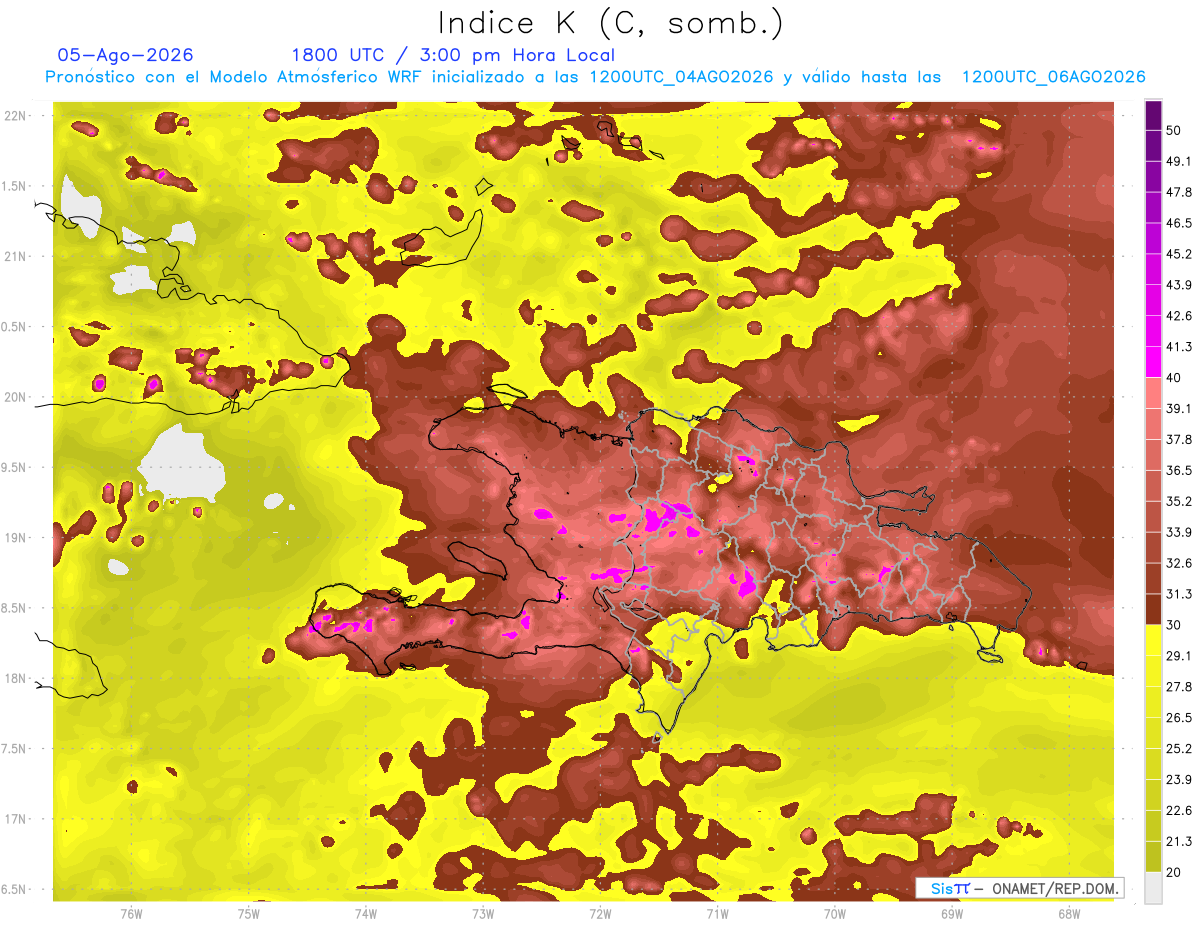The width and height of the screenshot is (1200, 927).
Task: Click the olive swatch between 20 and 21.3
Action: pyautogui.click(x=1153, y=856)
